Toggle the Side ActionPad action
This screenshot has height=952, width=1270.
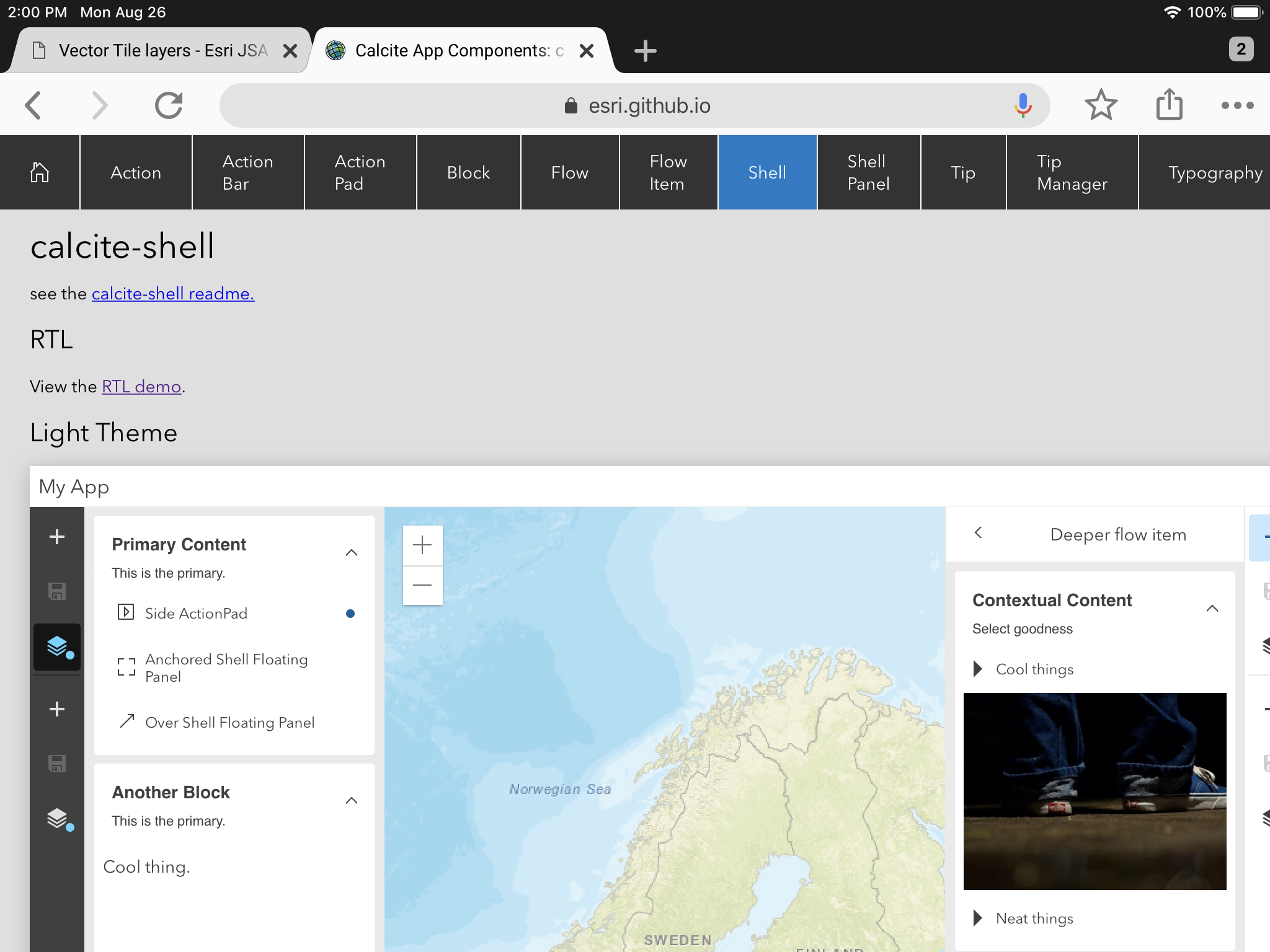point(234,614)
